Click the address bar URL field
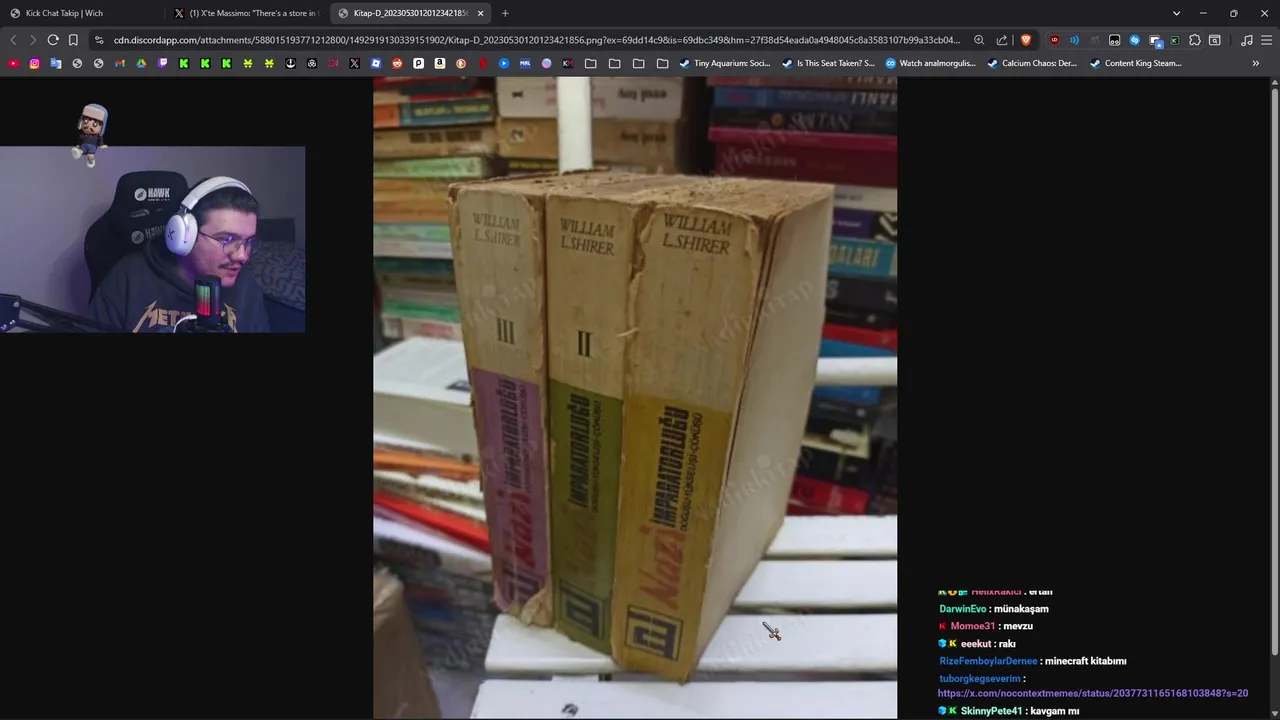 coord(536,40)
